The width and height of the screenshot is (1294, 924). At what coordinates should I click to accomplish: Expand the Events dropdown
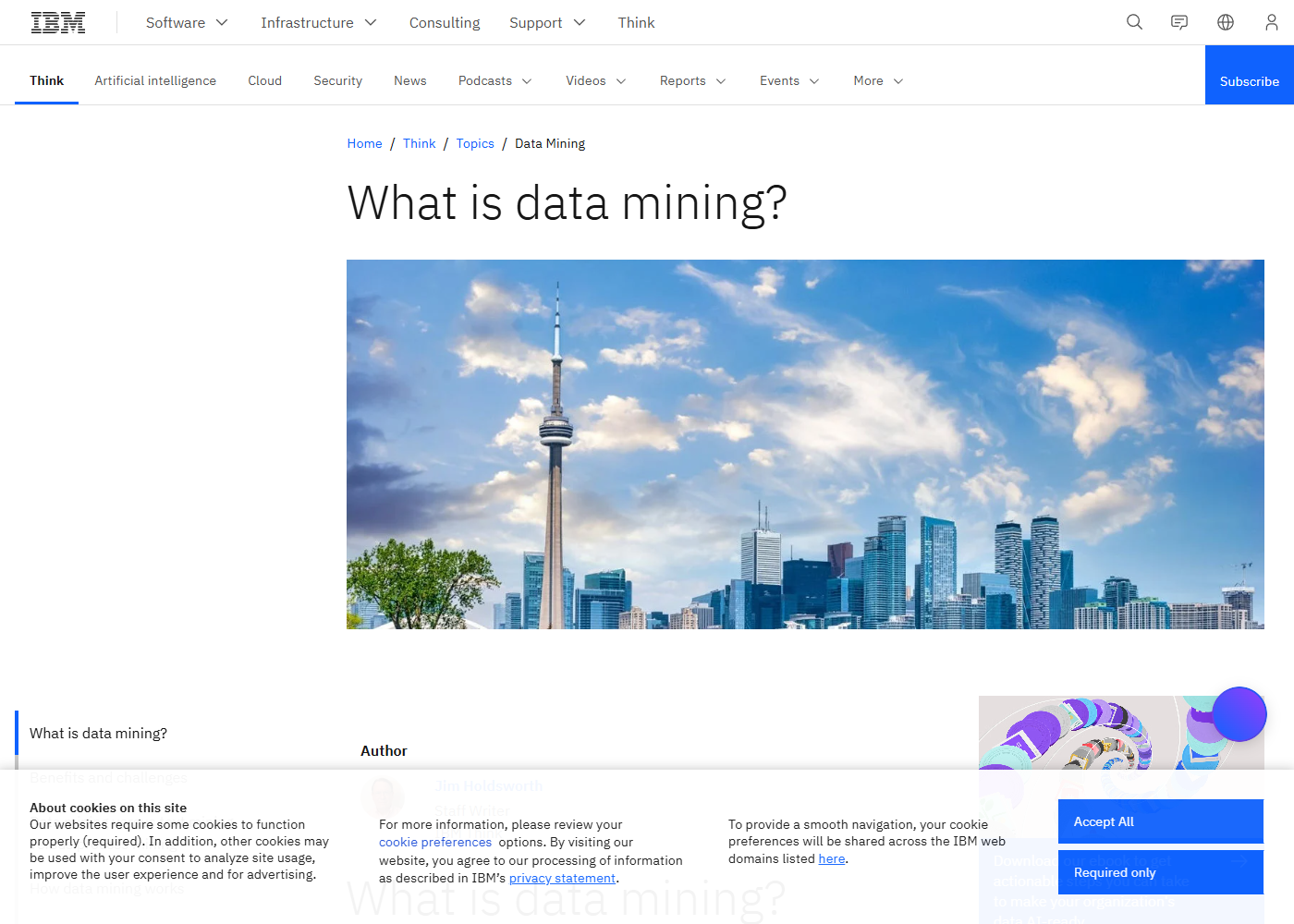pos(789,80)
